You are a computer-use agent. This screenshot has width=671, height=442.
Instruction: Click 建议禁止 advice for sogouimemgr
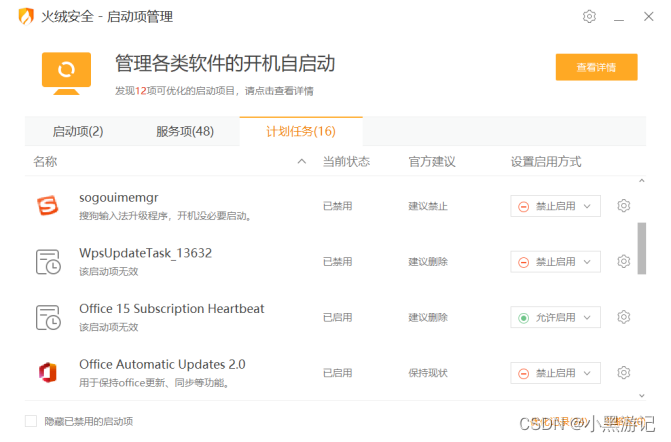428,206
